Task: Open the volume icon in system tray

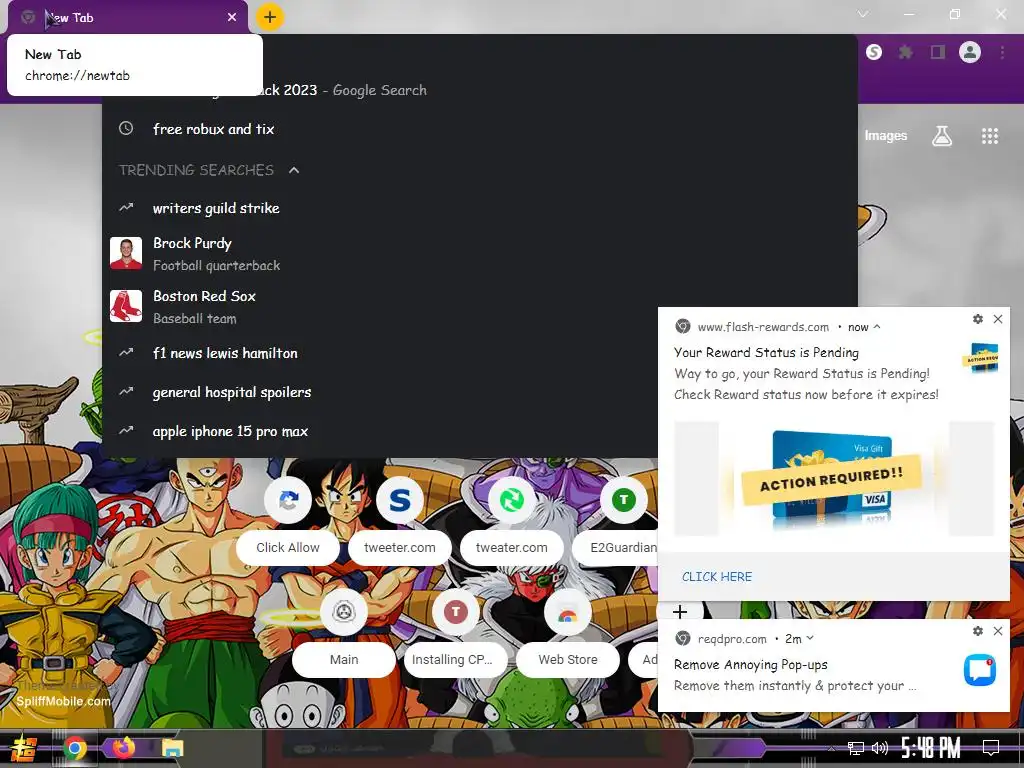Action: [x=880, y=748]
